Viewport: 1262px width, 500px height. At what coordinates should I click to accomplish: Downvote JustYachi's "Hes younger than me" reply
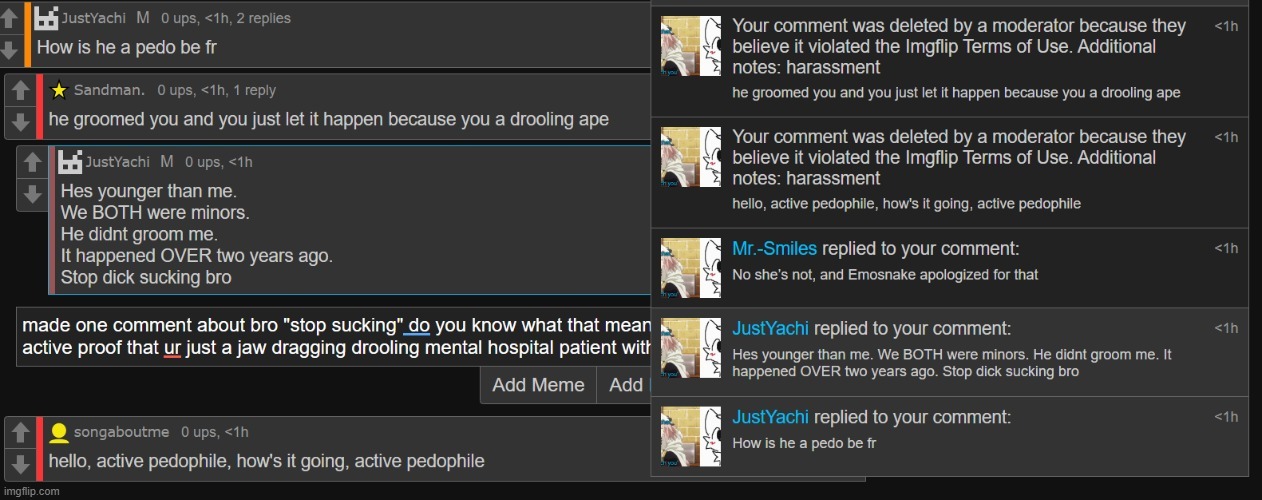pyautogui.click(x=32, y=193)
